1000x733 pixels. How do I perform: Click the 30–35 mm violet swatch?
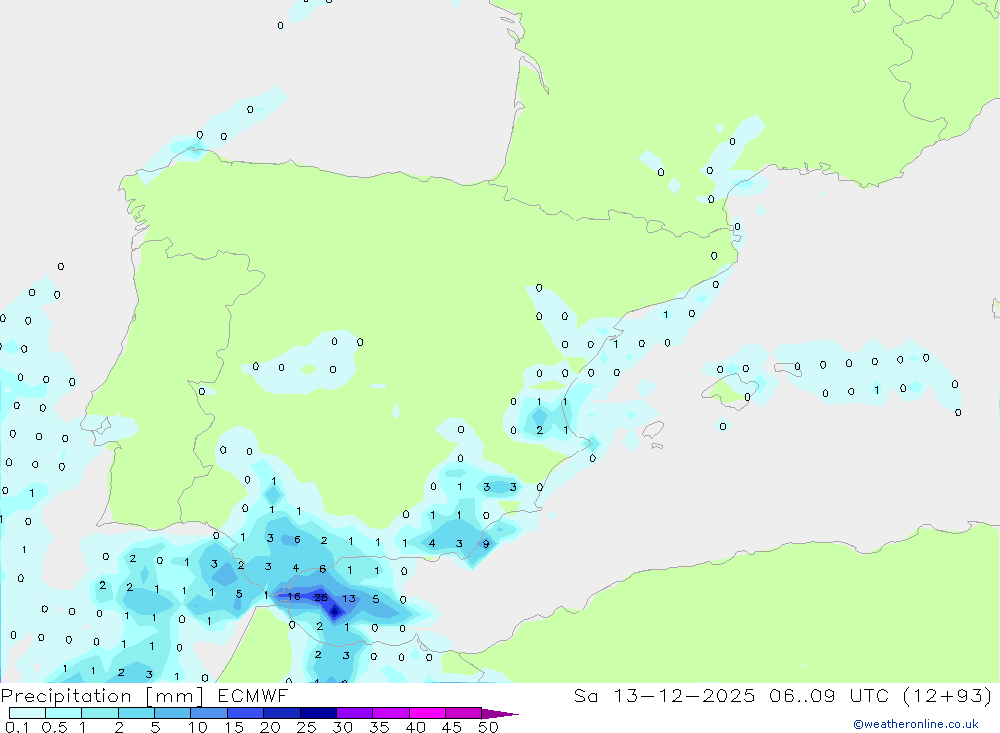coord(355,713)
